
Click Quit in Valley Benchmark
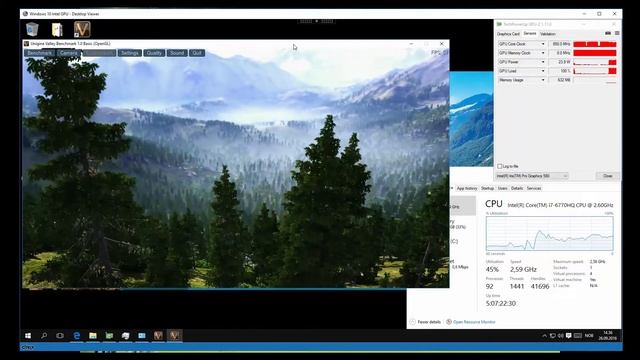[197, 53]
